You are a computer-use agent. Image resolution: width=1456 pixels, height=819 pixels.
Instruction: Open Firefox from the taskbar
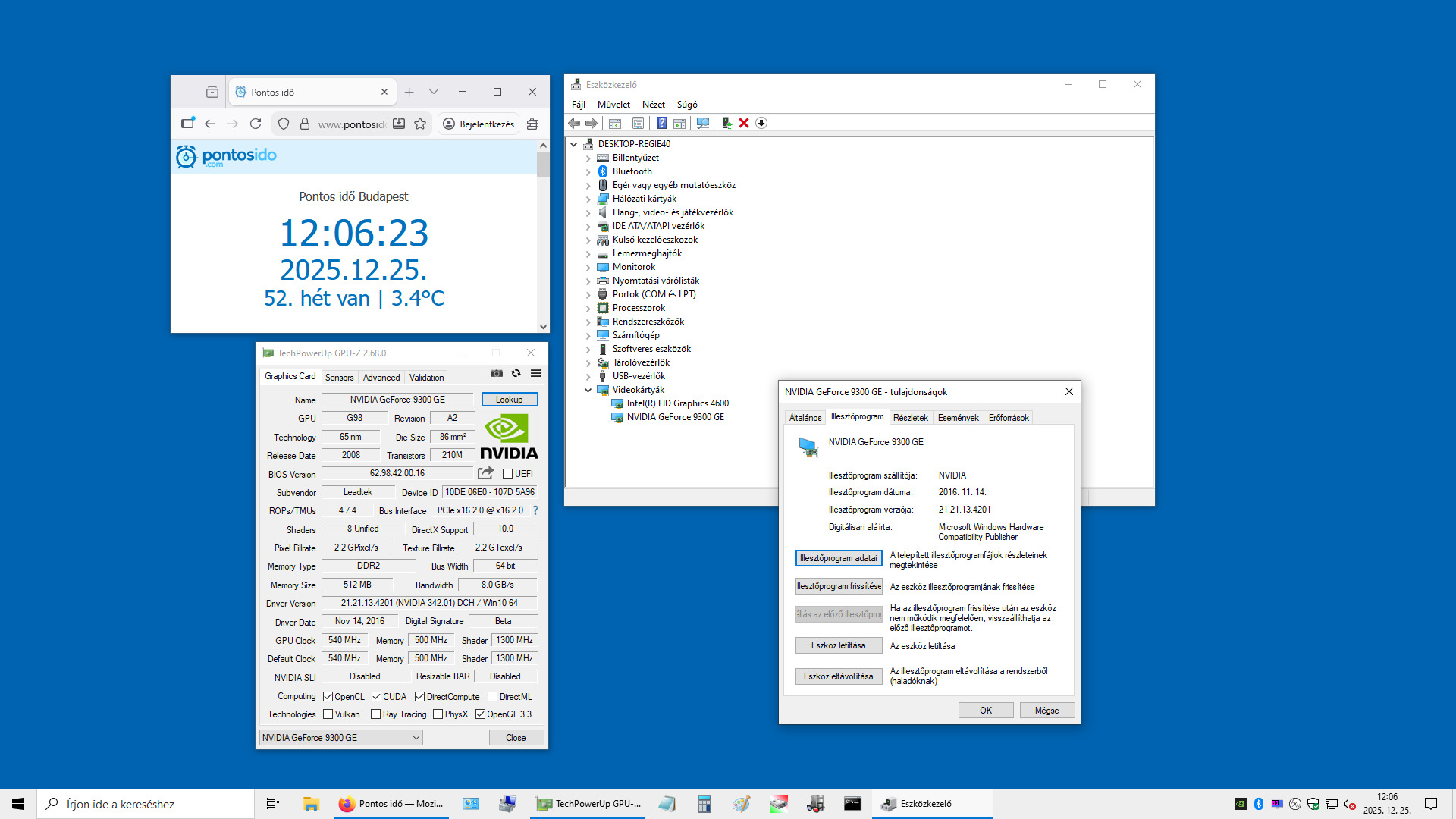pos(392,804)
